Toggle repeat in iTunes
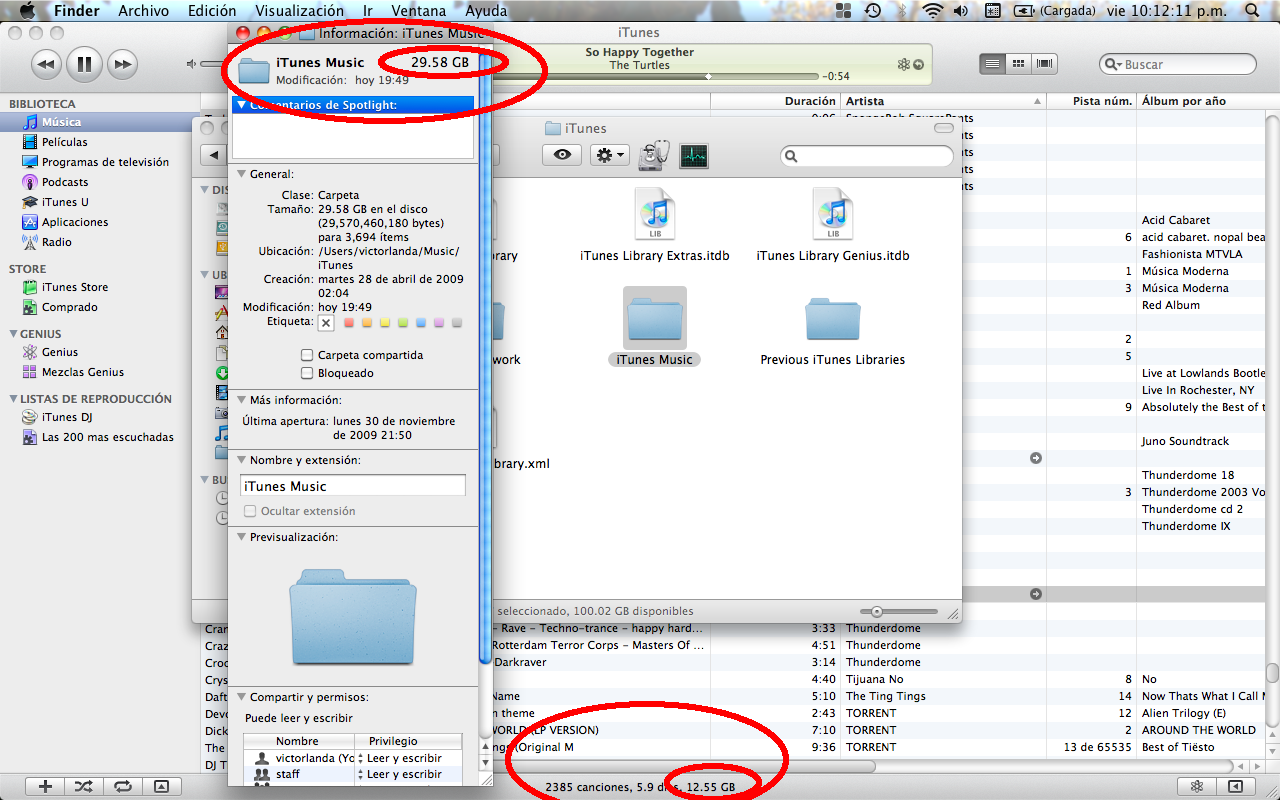The image size is (1280, 800). pos(122,787)
